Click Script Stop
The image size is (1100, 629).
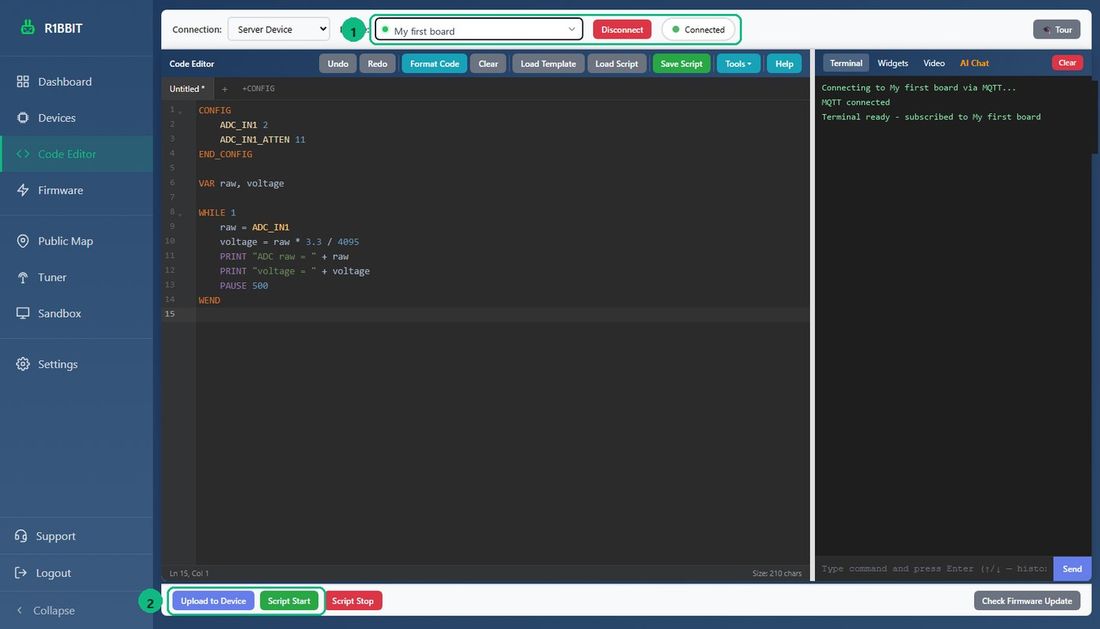pyautogui.click(x=353, y=601)
